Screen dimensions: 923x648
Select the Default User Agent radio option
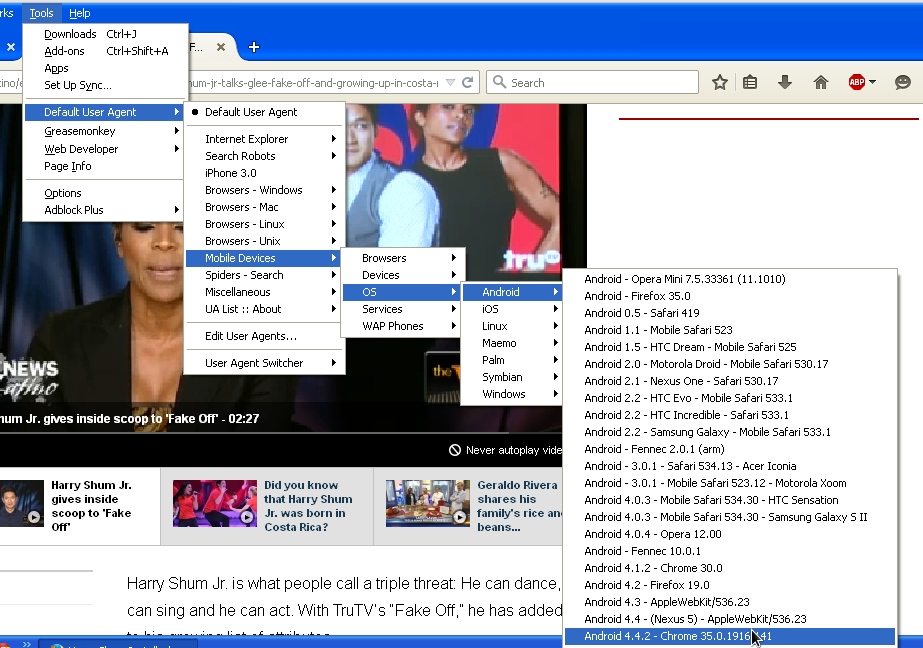[x=250, y=112]
